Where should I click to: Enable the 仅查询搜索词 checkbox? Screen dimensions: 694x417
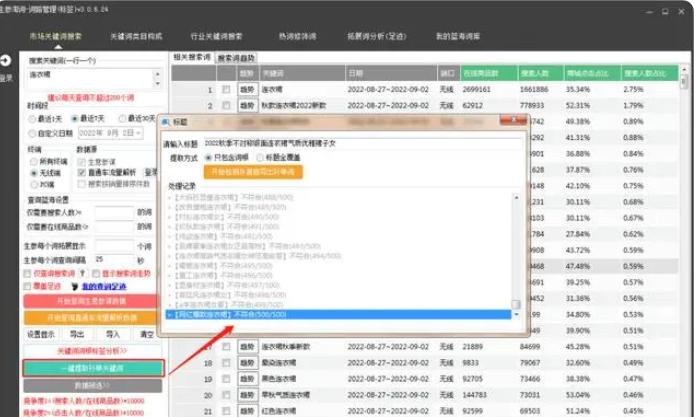tap(27, 274)
